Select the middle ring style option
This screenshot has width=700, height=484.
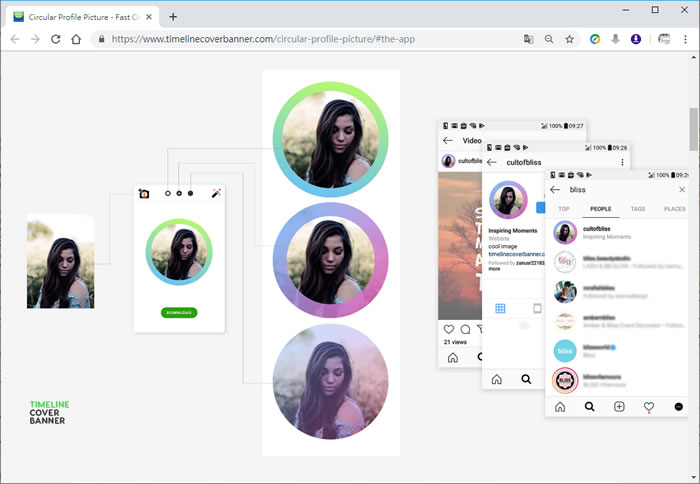[179, 193]
